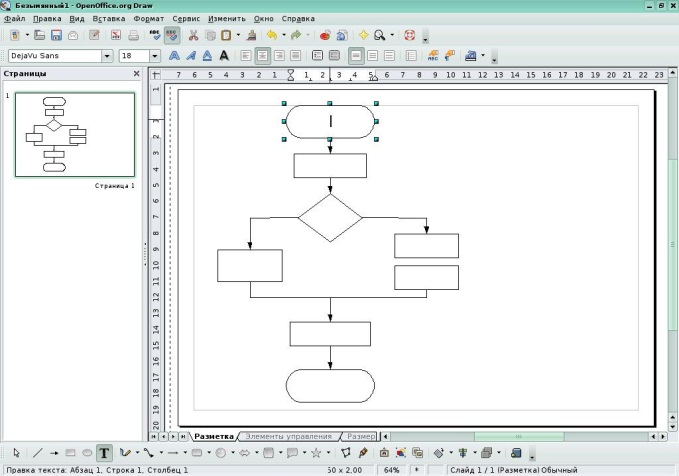Select the Страница 1 thumbnail
The width and height of the screenshot is (679, 476).
(75, 135)
